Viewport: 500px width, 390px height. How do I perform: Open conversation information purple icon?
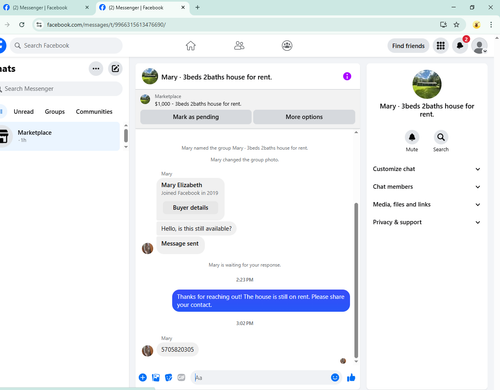347,76
